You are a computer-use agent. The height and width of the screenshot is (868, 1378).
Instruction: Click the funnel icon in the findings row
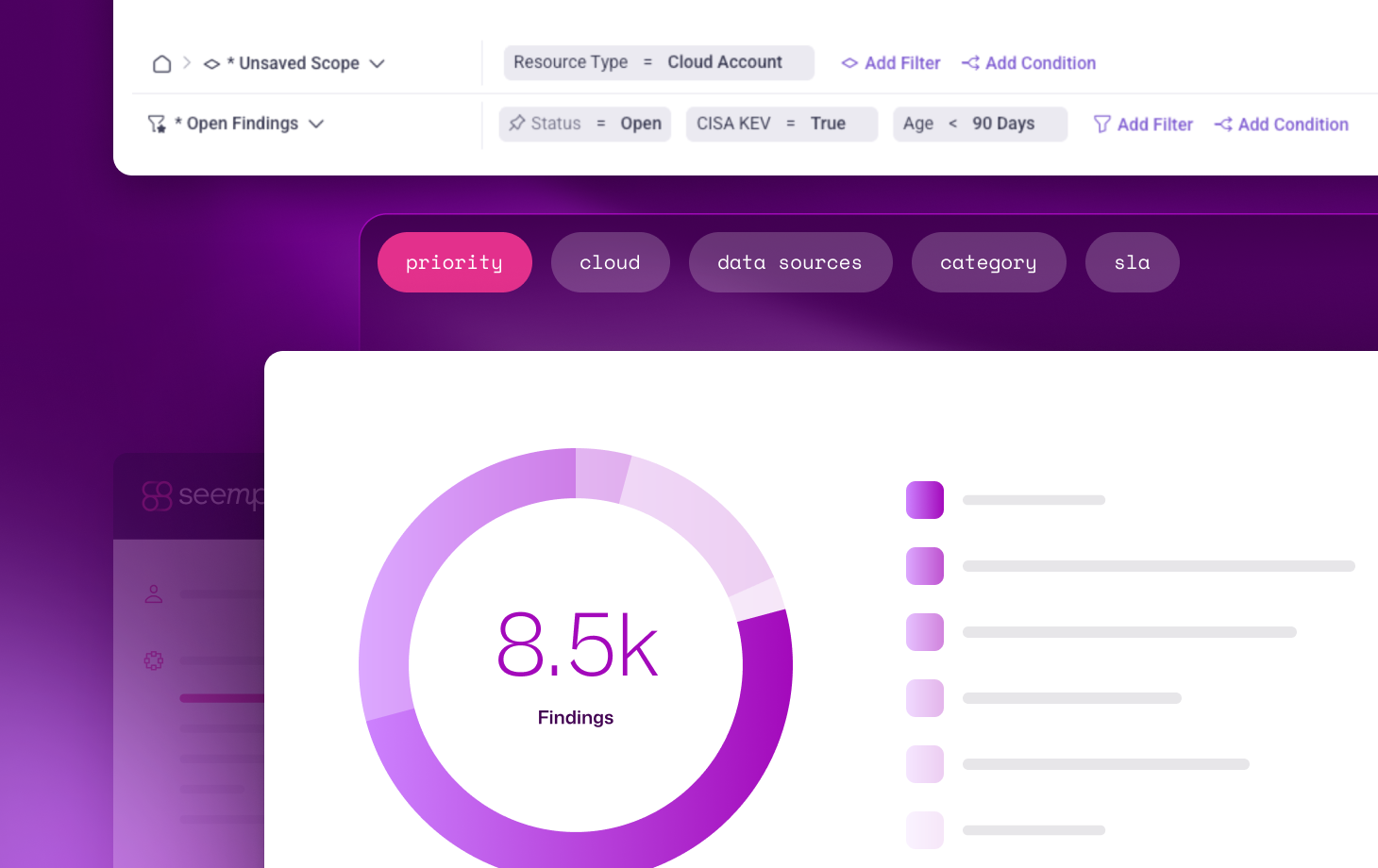coord(1101,125)
